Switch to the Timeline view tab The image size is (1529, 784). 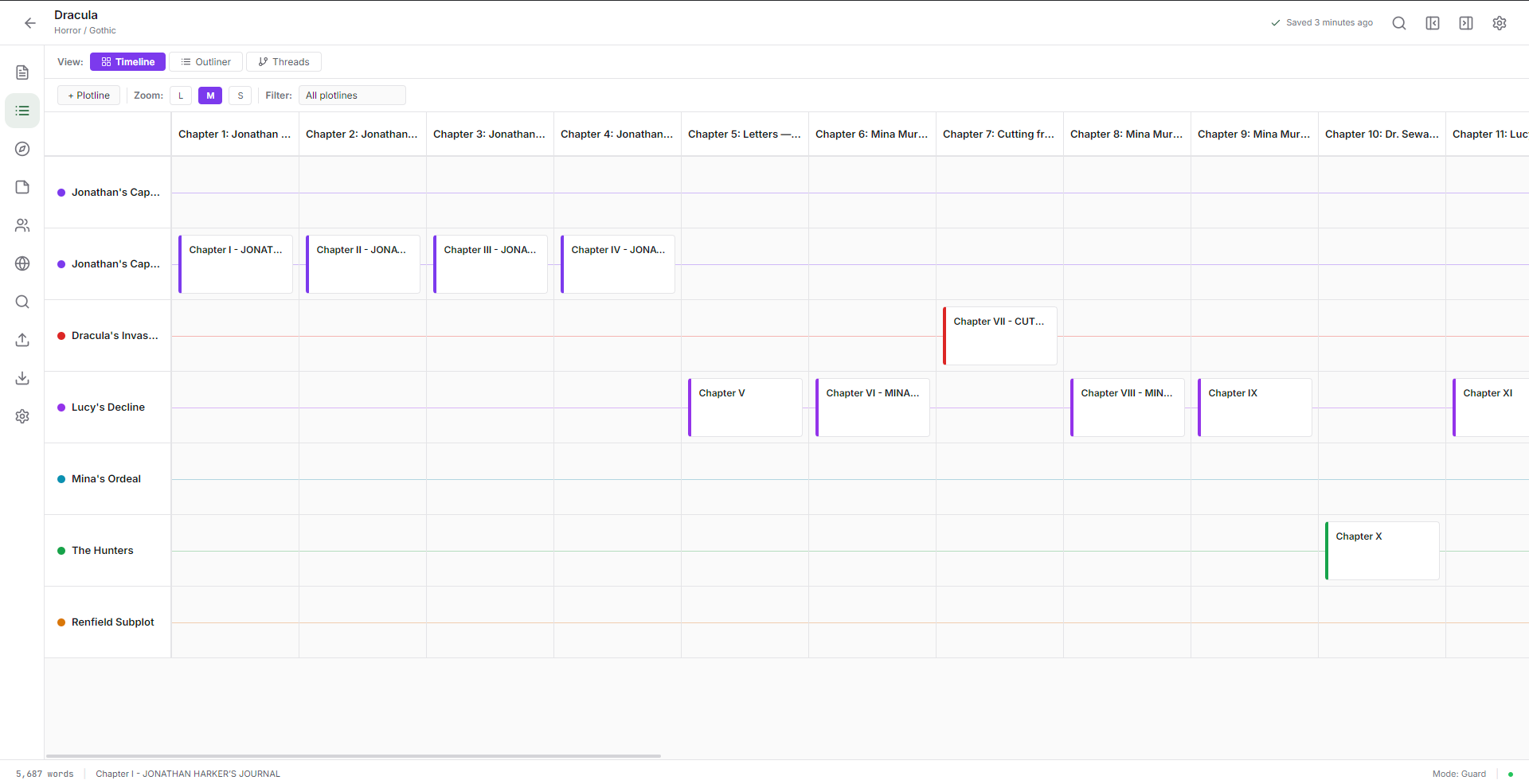pyautogui.click(x=127, y=62)
